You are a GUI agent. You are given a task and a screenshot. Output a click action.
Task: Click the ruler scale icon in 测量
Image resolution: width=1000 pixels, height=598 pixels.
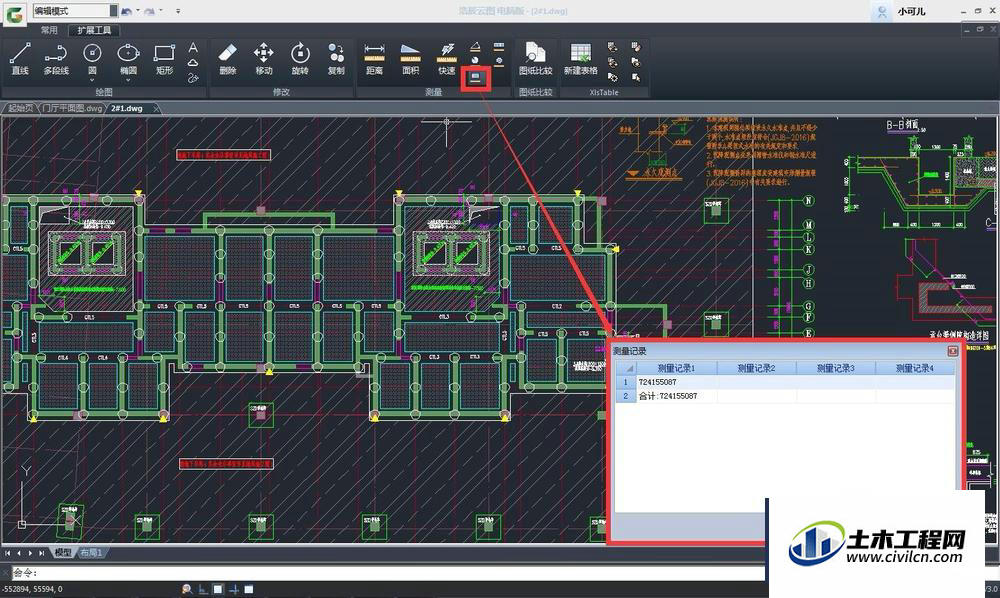click(x=499, y=47)
